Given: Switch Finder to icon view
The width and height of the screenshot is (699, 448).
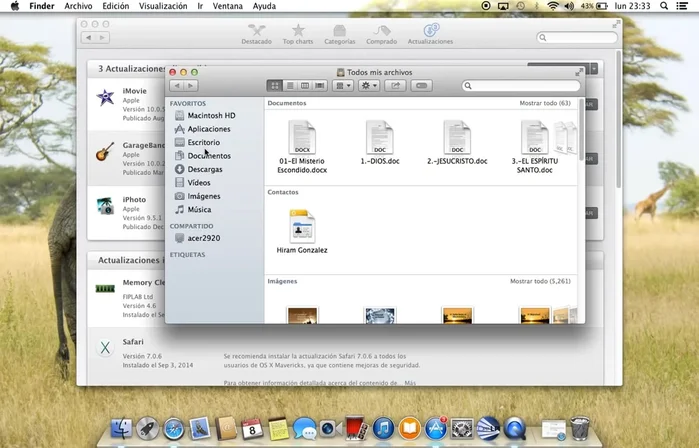Looking at the screenshot, I should [275, 86].
